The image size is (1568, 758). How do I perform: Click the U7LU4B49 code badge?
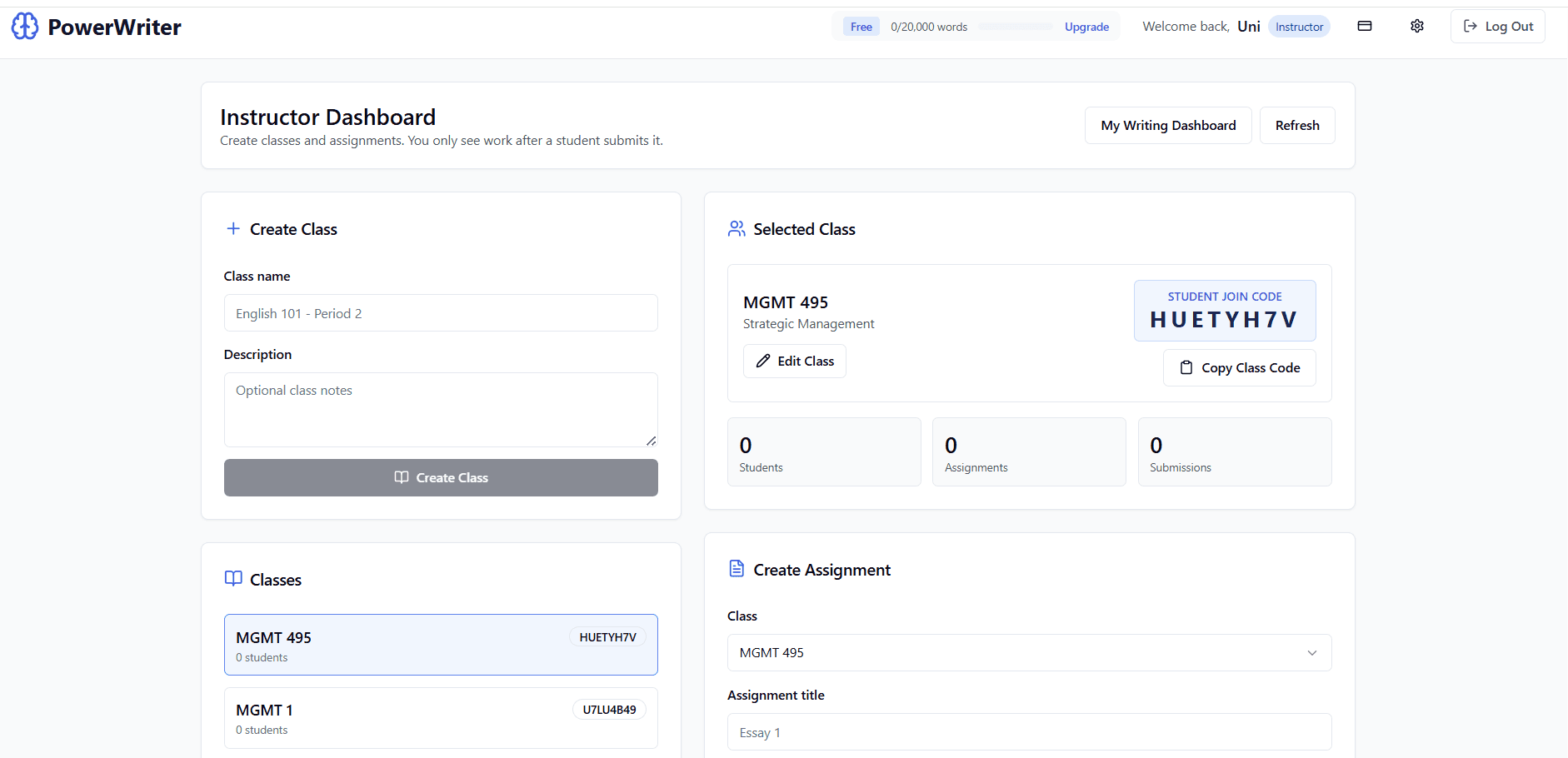609,710
